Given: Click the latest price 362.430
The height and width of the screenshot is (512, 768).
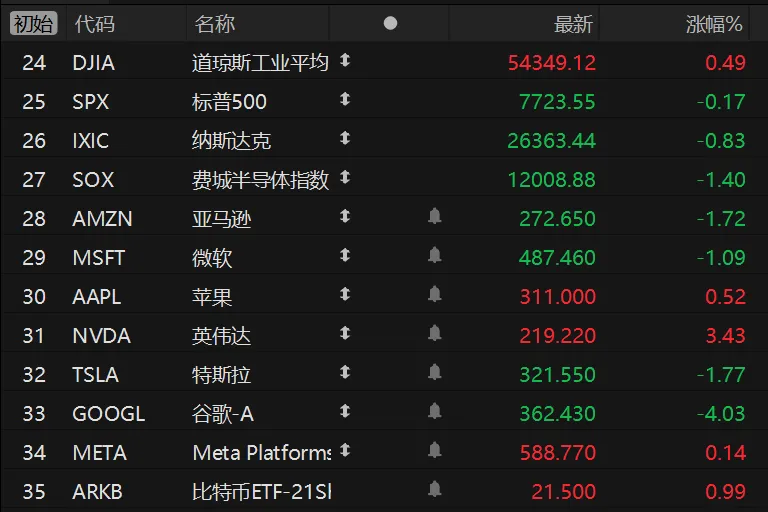Looking at the screenshot, I should click(x=557, y=414).
